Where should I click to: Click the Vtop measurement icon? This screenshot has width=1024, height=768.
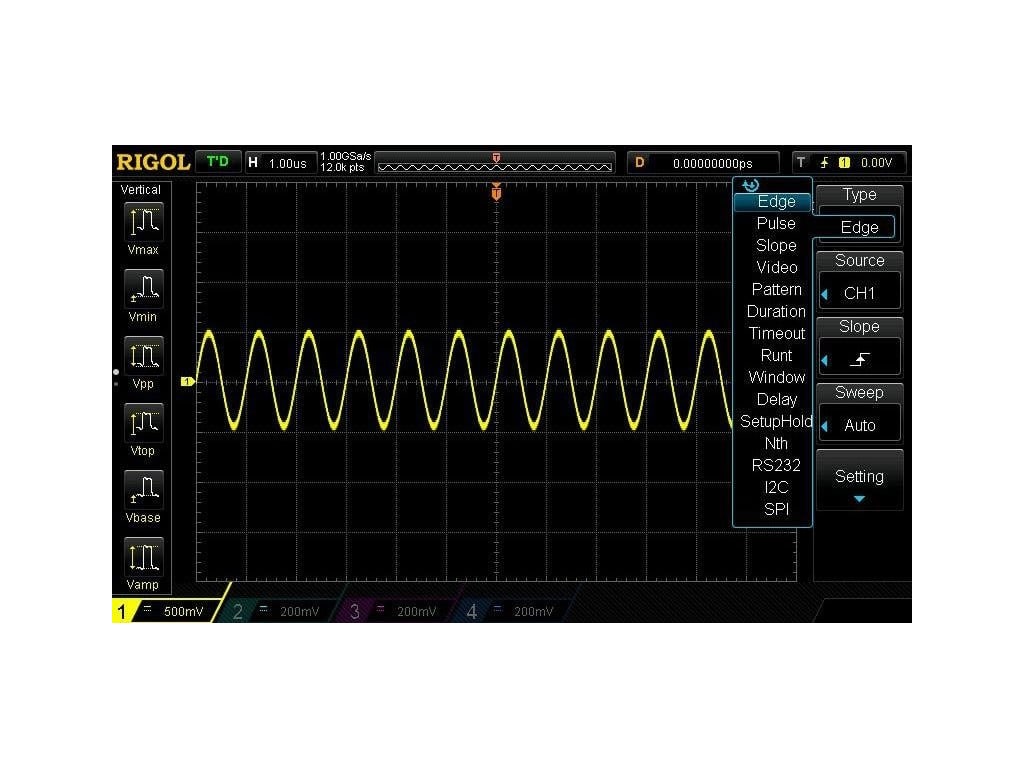tap(145, 422)
